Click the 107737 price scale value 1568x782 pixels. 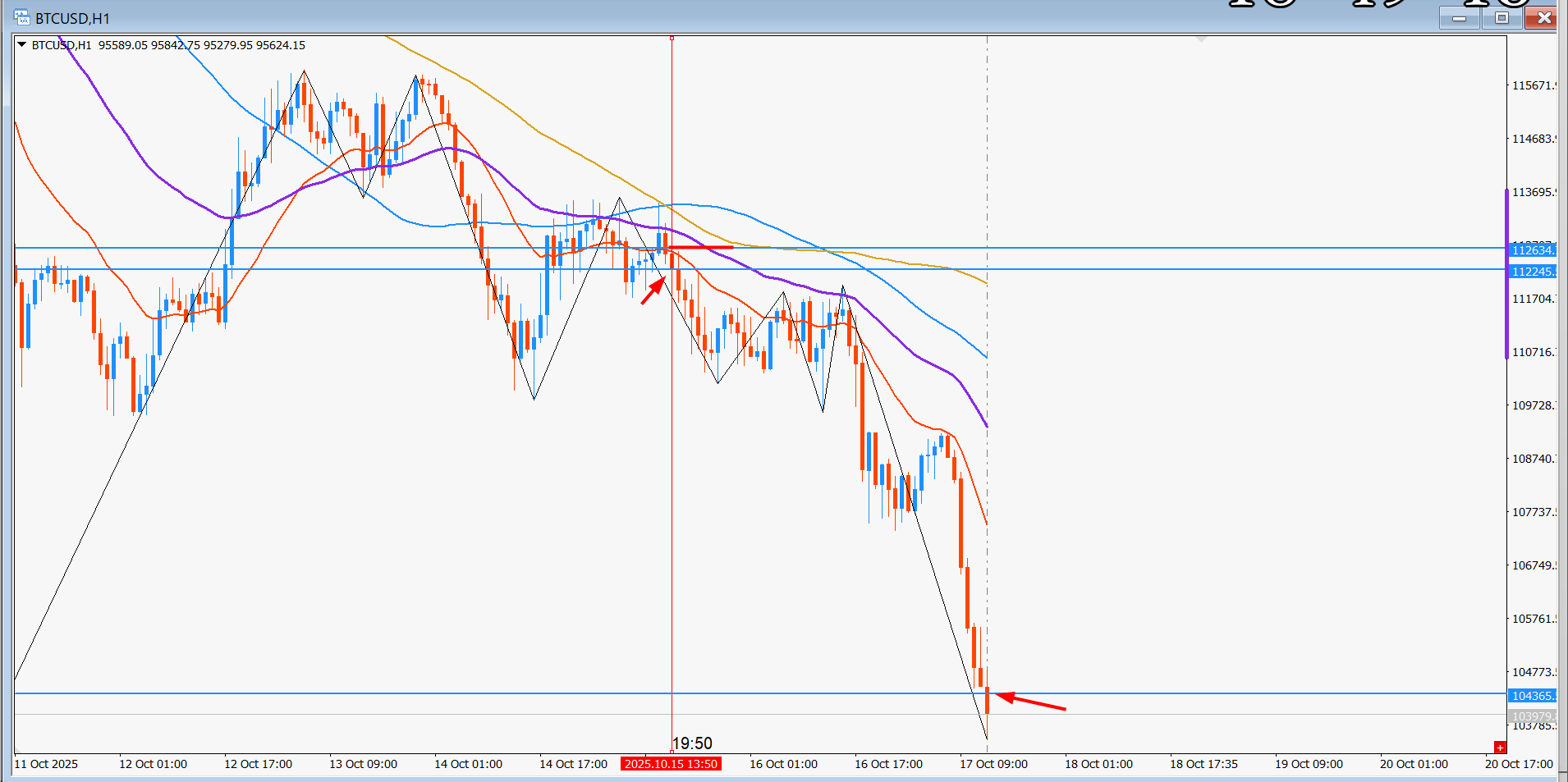tap(1534, 512)
